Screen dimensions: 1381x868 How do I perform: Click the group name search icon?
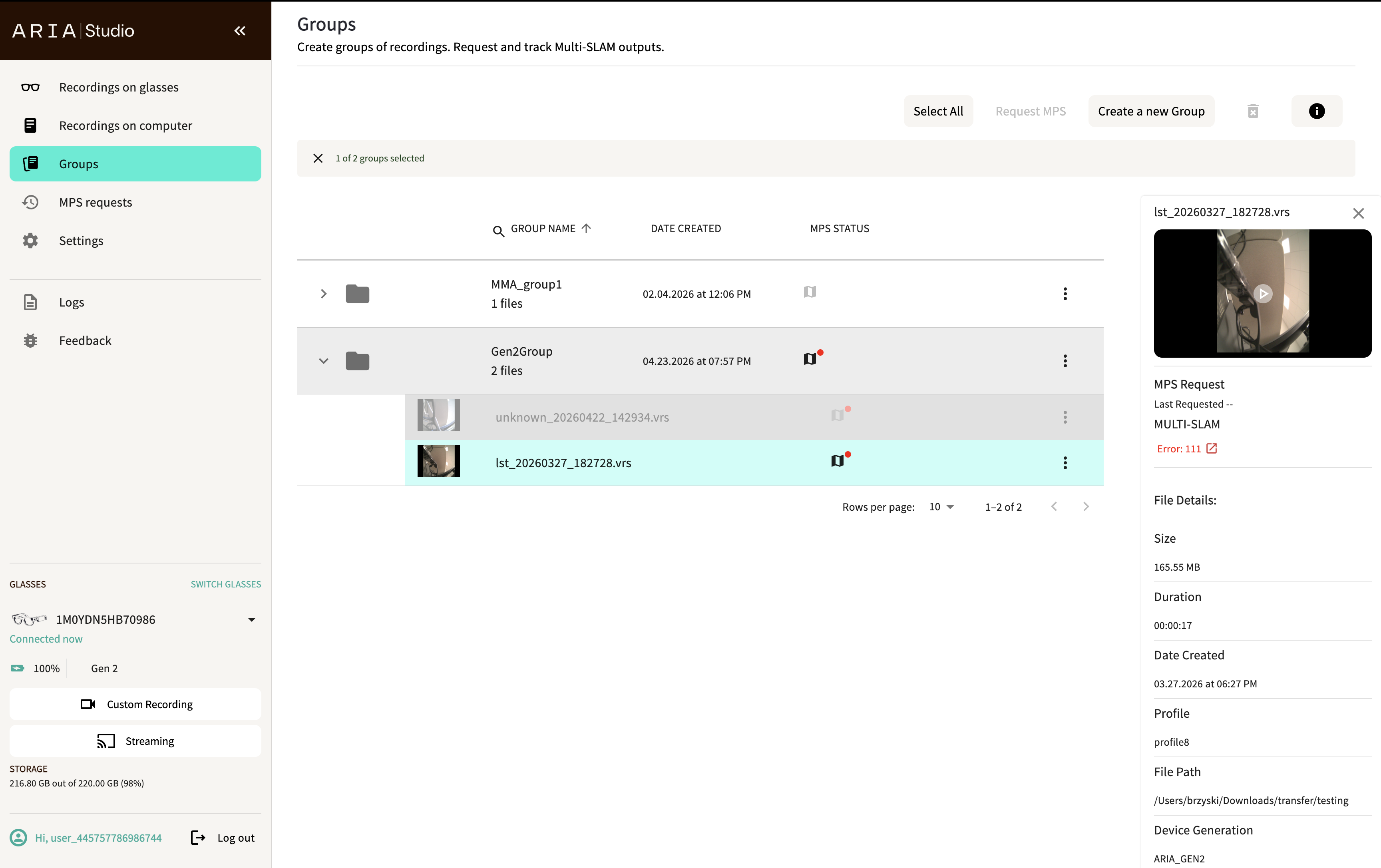coord(498,231)
